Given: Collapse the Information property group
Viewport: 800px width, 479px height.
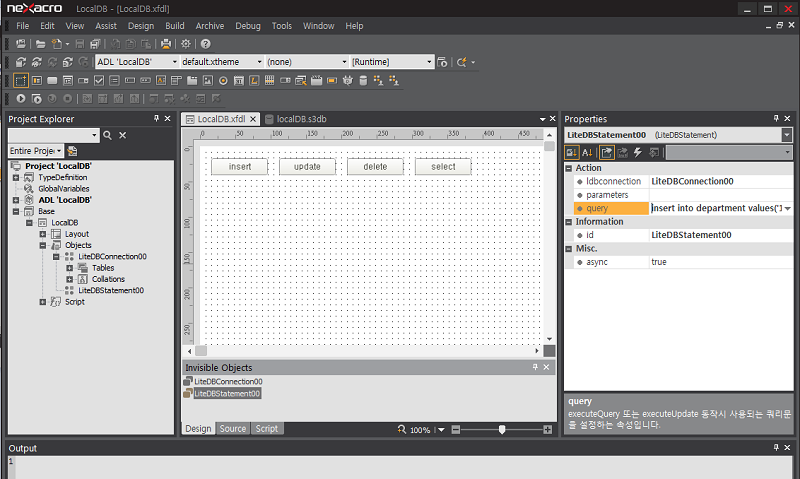Looking at the screenshot, I should (569, 222).
